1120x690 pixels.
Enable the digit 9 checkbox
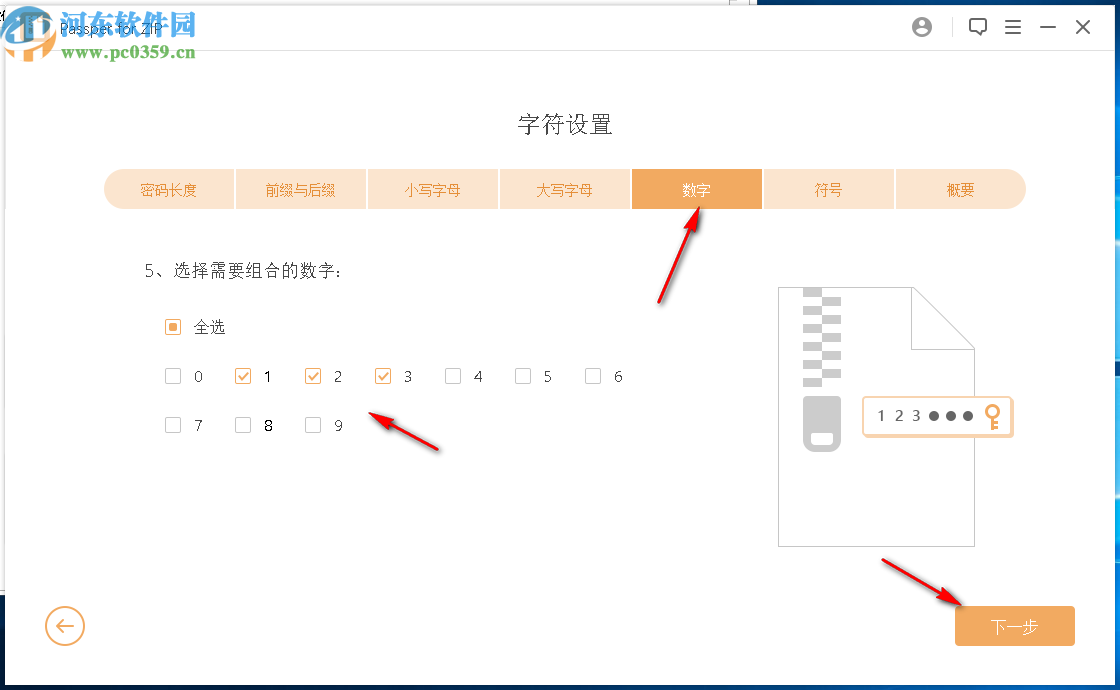(312, 425)
